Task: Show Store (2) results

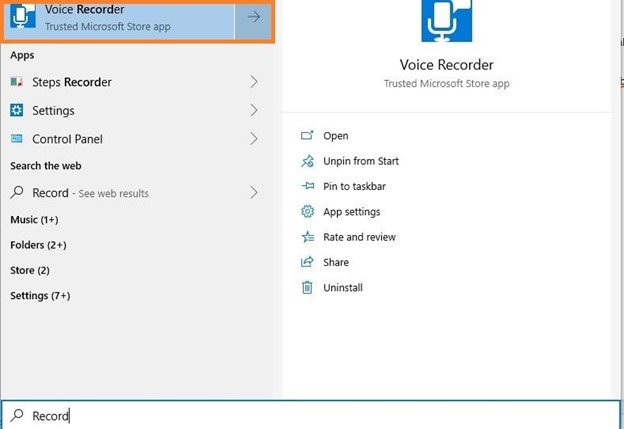Action: click(x=30, y=271)
